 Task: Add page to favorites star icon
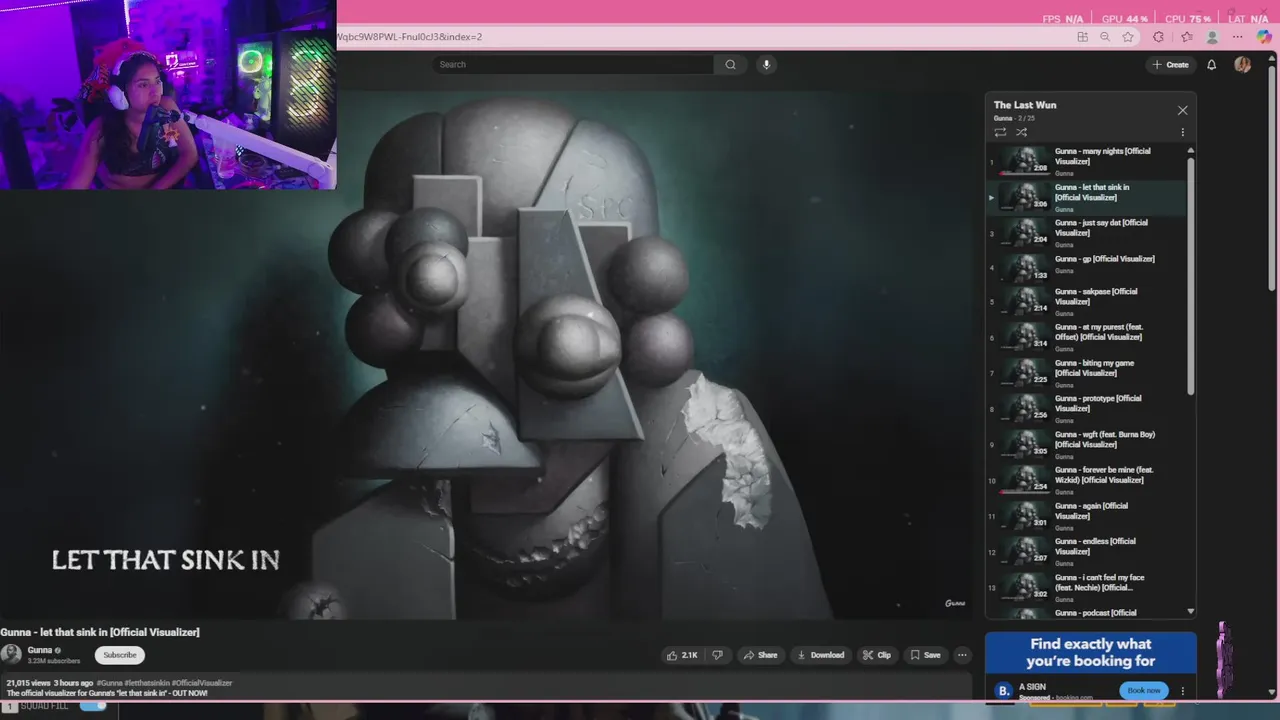pyautogui.click(x=1128, y=37)
